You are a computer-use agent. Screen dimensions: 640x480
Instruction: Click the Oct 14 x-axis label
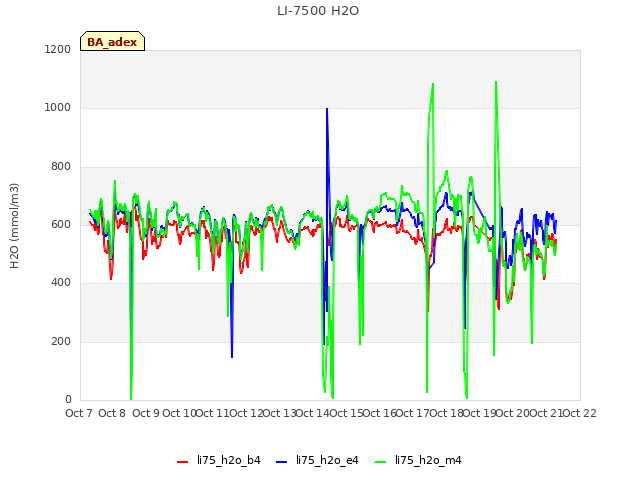313,413
